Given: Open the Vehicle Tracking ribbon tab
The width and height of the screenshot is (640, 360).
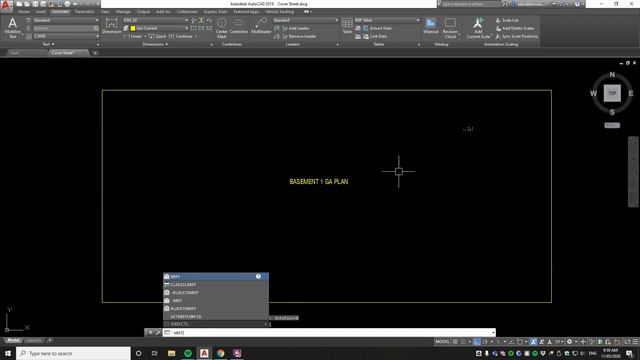Looking at the screenshot, I should [280, 12].
